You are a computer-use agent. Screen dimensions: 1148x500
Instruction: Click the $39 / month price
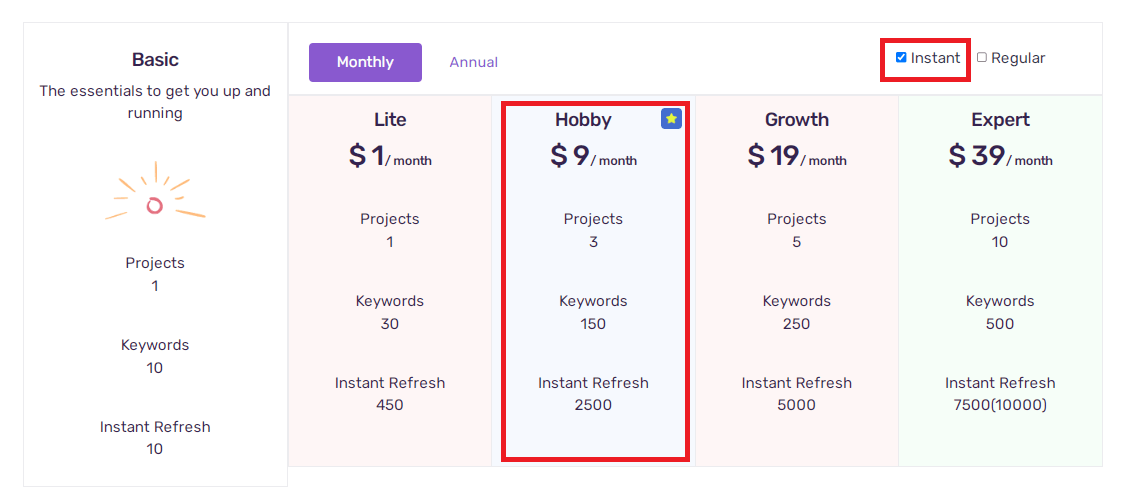(x=1000, y=156)
